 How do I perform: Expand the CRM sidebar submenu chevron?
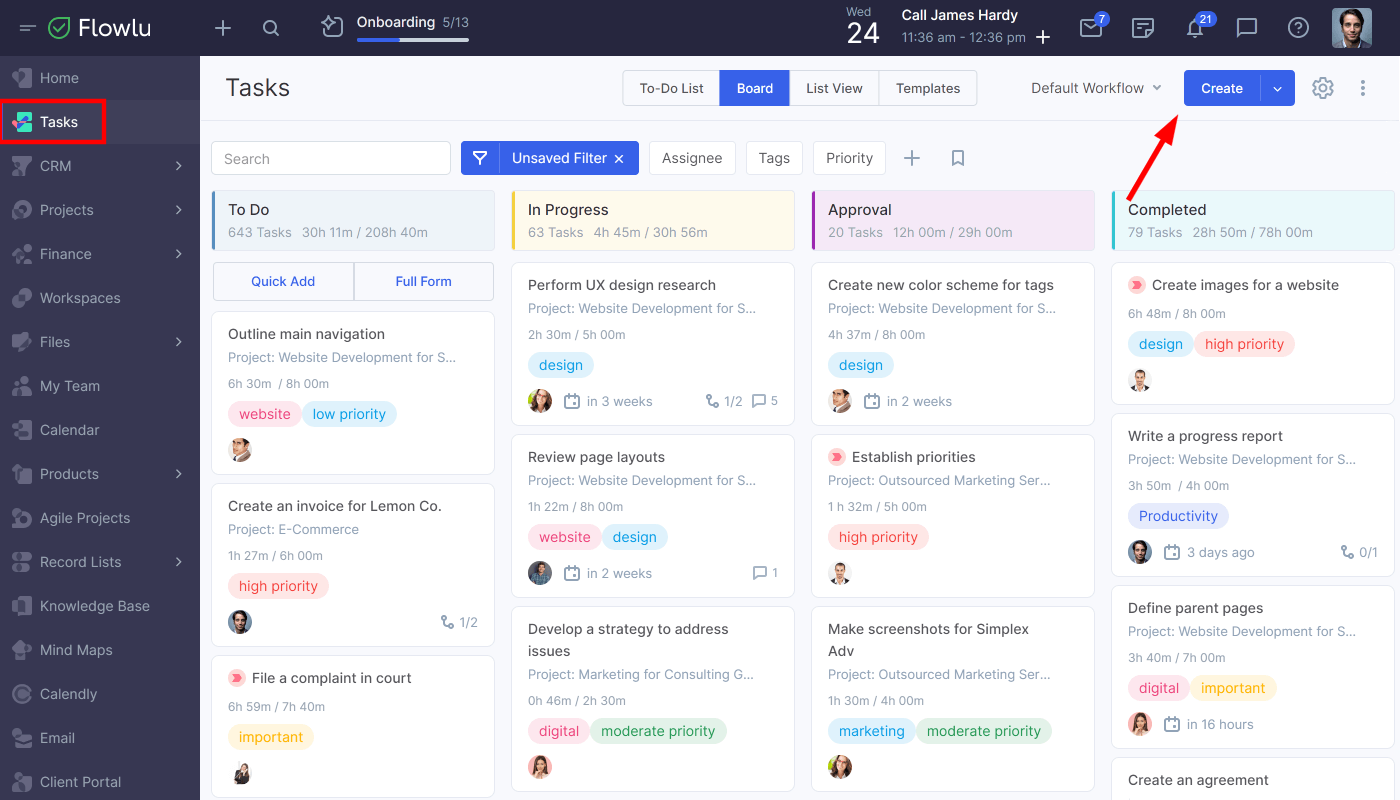click(x=179, y=166)
